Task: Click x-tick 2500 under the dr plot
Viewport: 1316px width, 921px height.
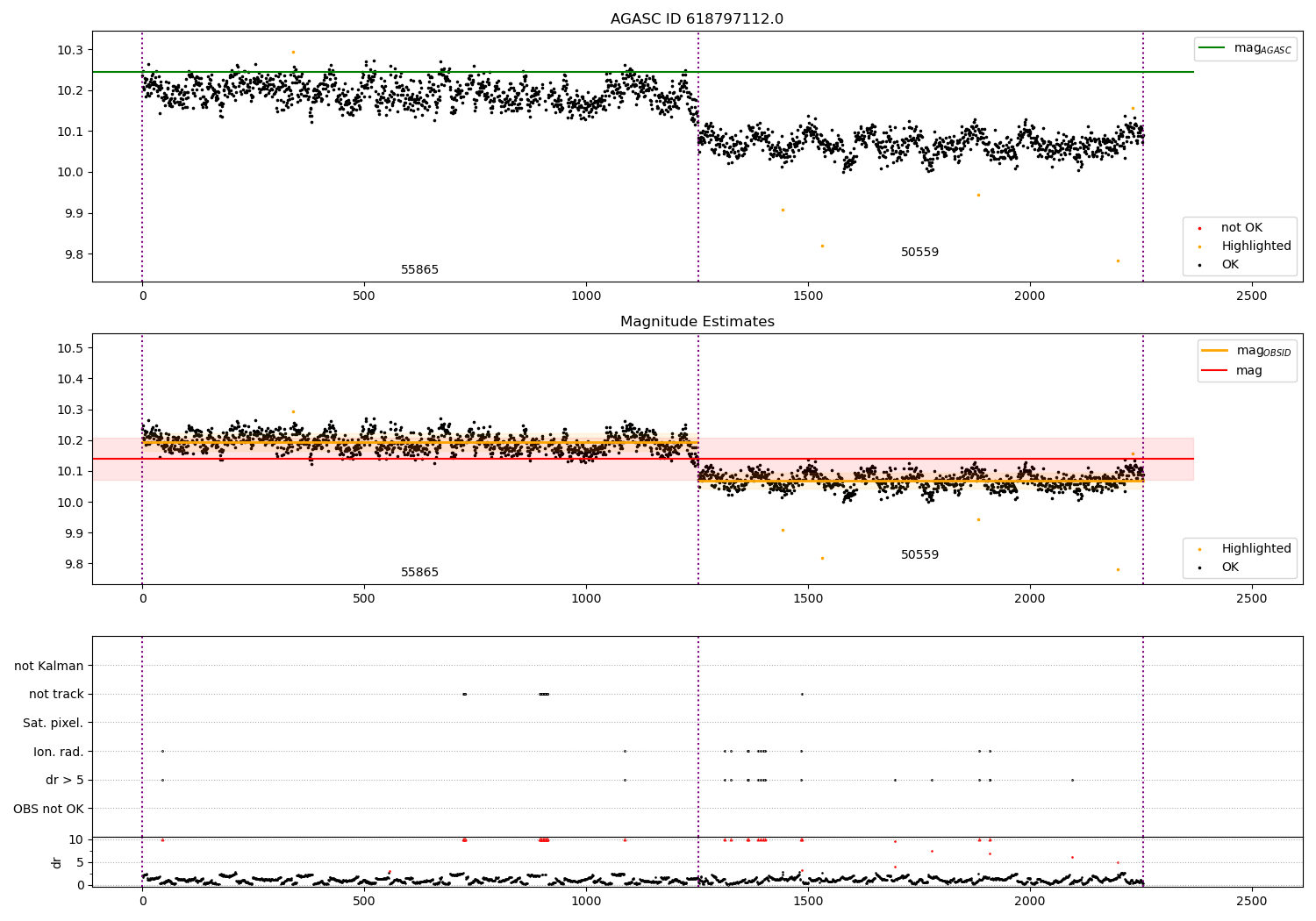Action: 1251,901
